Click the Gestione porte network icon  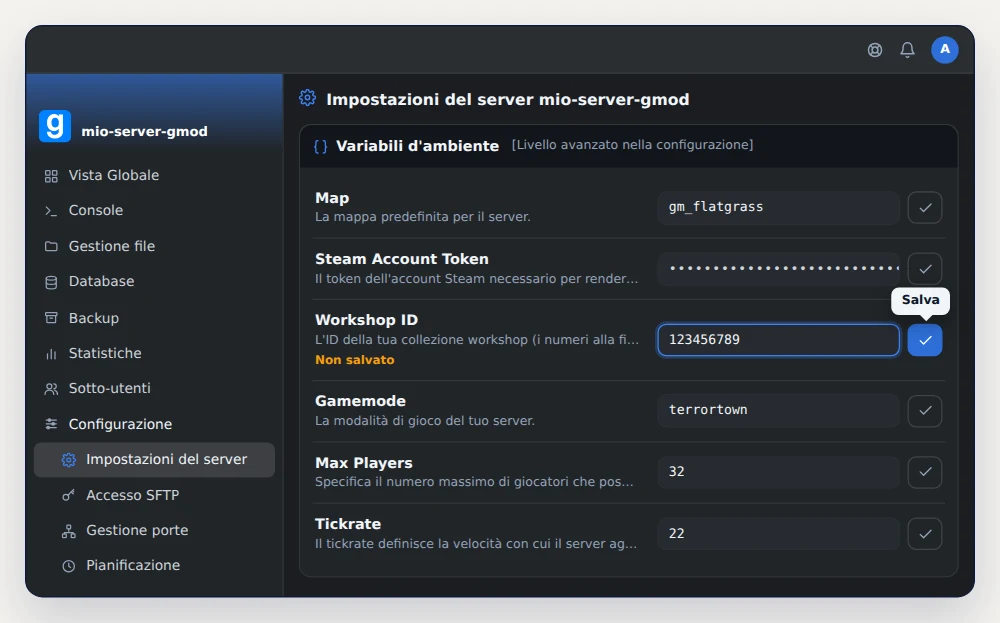68,531
